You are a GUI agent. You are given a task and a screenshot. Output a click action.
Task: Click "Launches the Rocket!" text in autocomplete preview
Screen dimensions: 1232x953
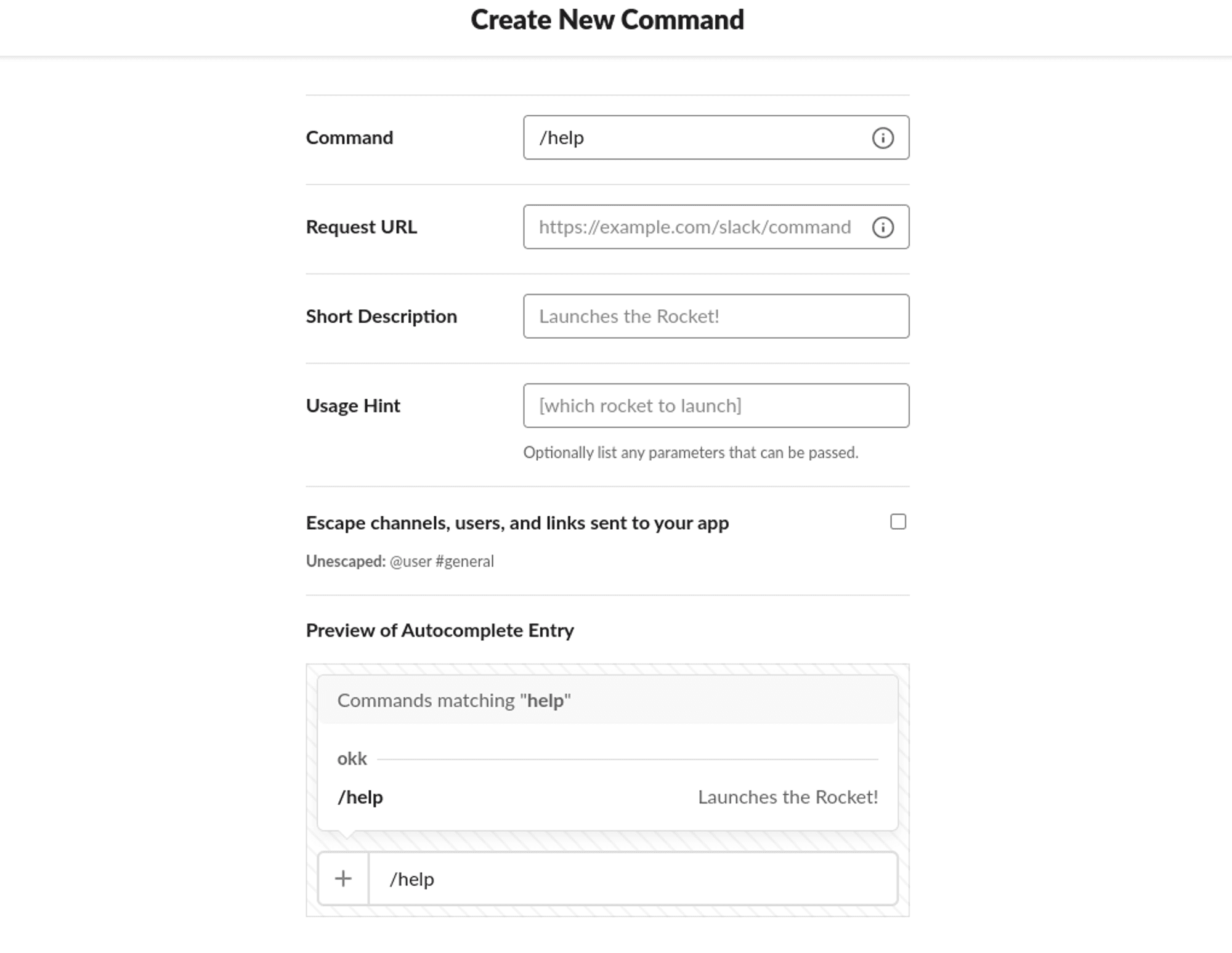[x=787, y=797]
